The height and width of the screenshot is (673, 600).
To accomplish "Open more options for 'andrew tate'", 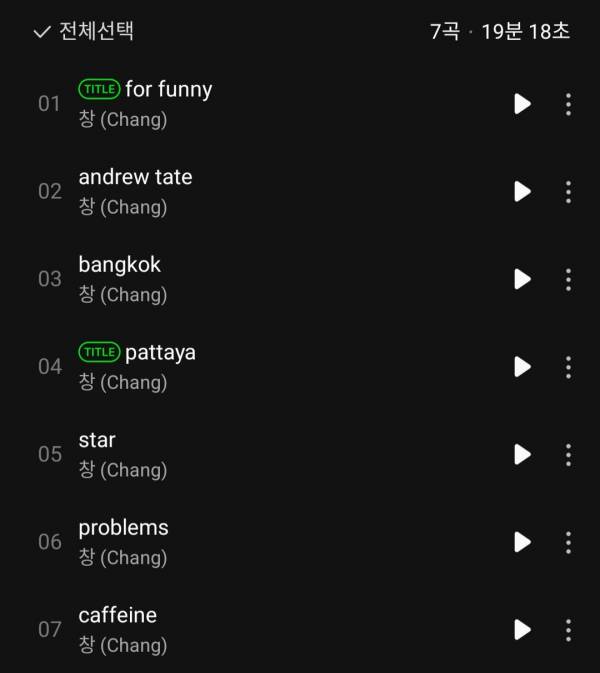I will (568, 191).
